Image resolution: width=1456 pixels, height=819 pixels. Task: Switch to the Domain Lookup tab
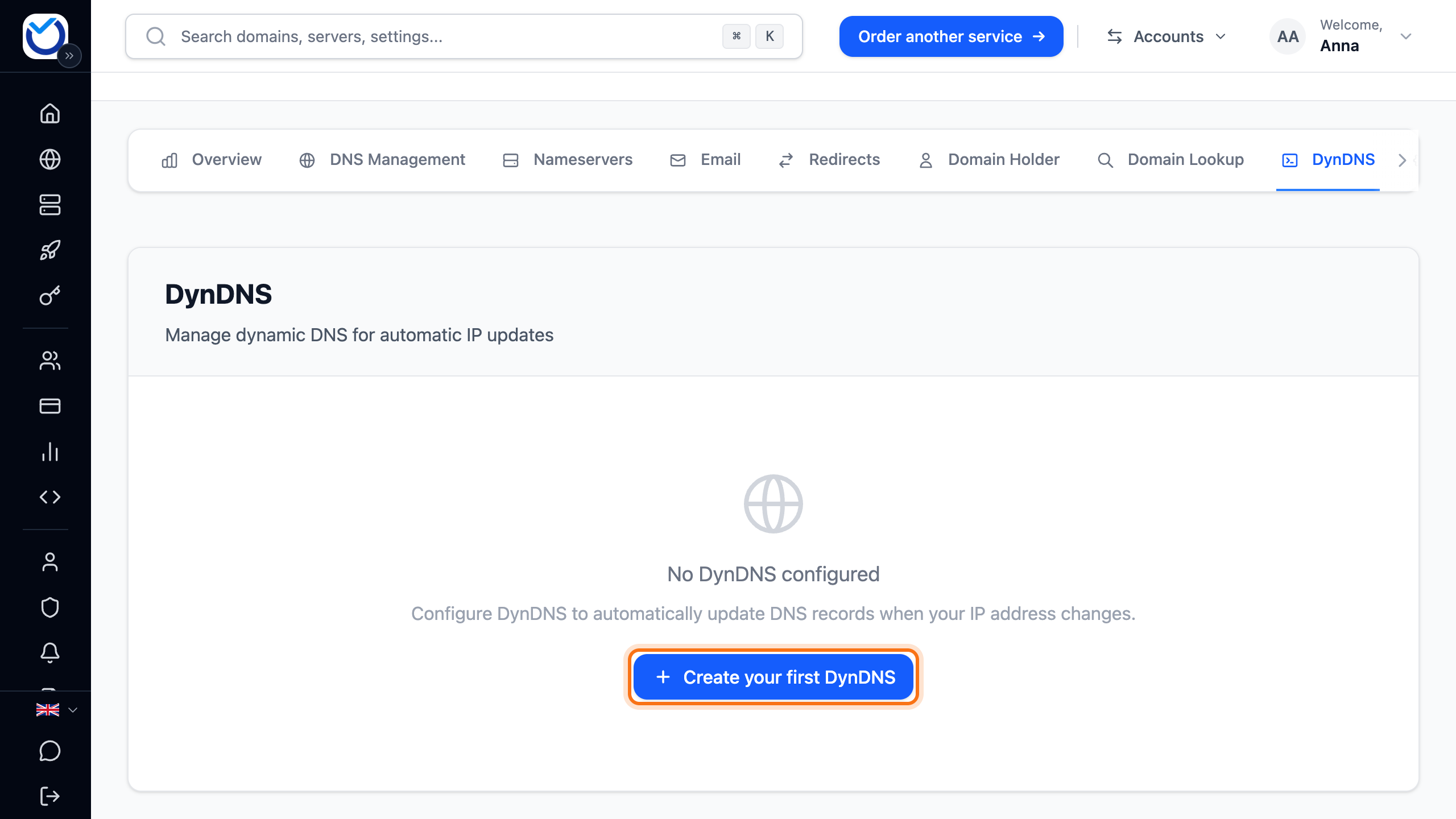click(1170, 160)
